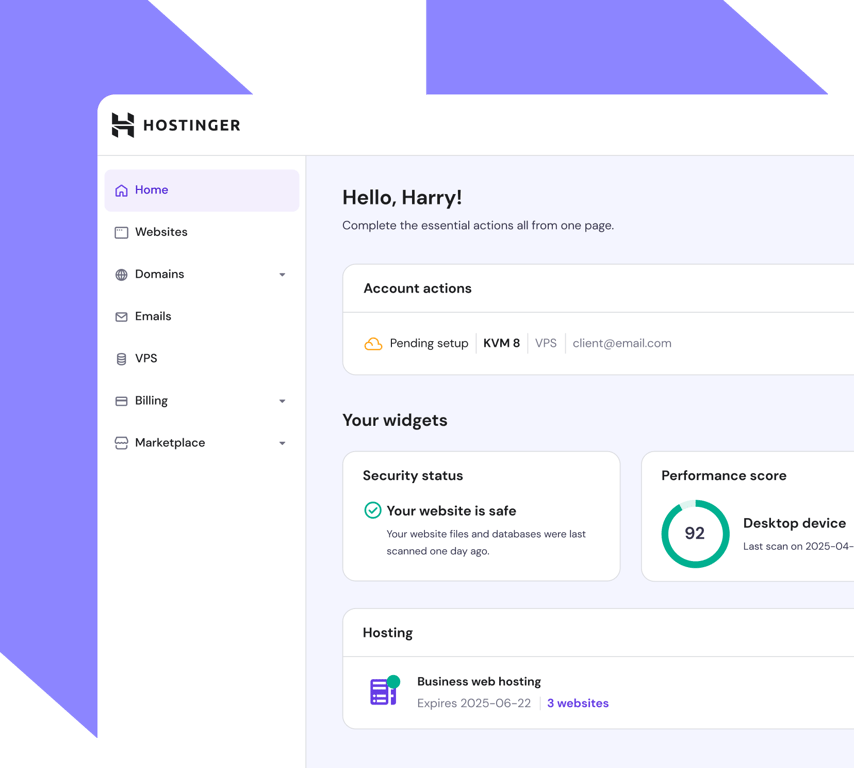Image resolution: width=854 pixels, height=768 pixels.
Task: Click the Business web hosting server icon
Action: point(383,691)
